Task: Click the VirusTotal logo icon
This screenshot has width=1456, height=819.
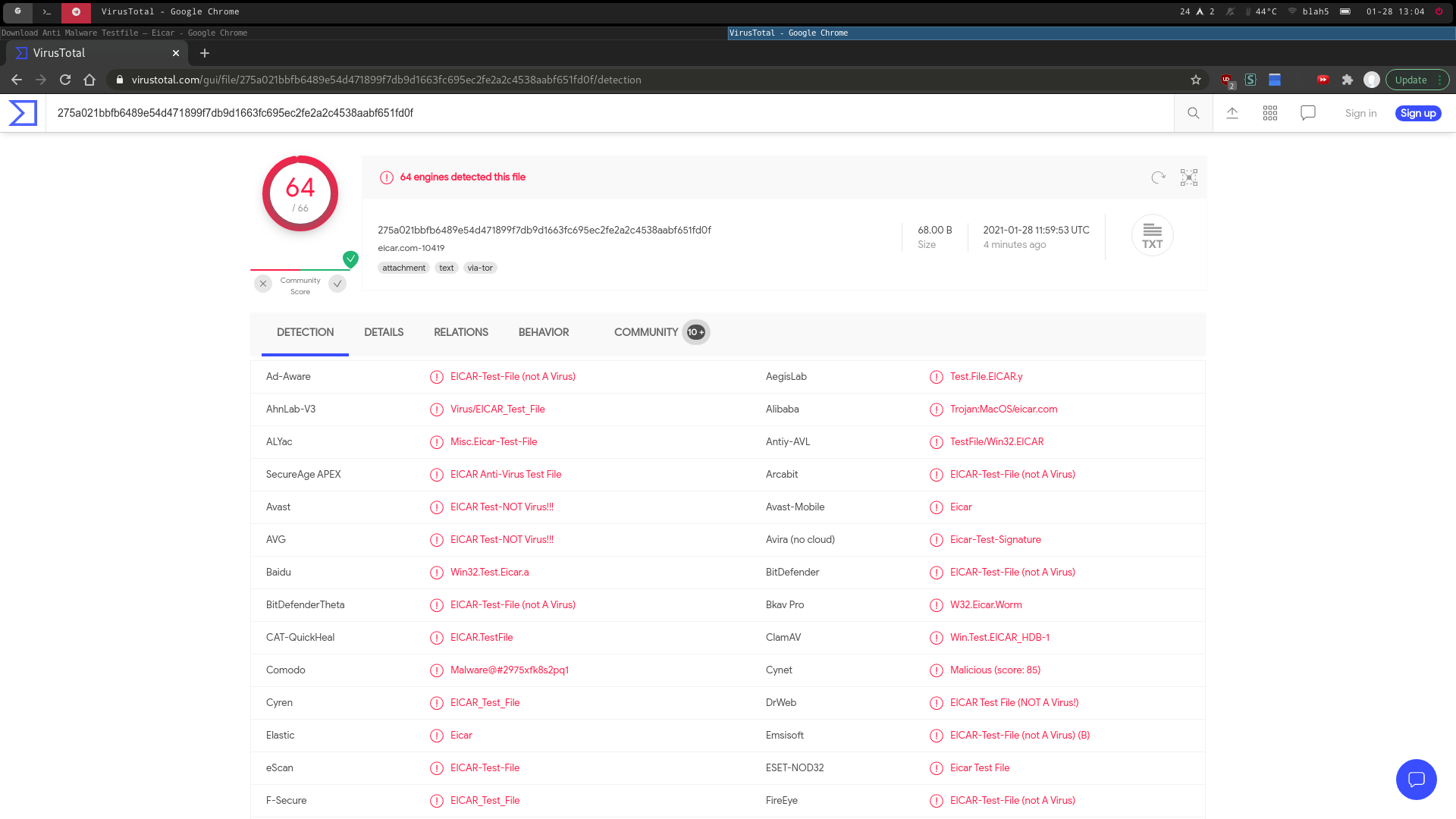Action: point(23,113)
